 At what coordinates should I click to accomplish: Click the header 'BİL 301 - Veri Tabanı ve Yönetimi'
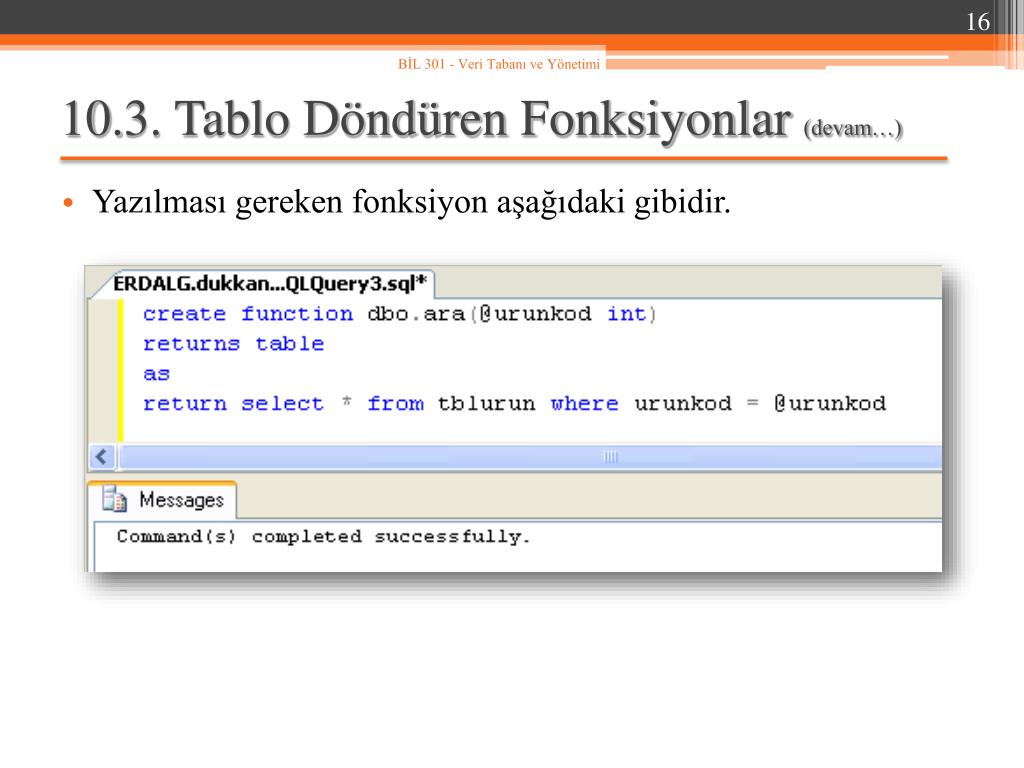(499, 64)
